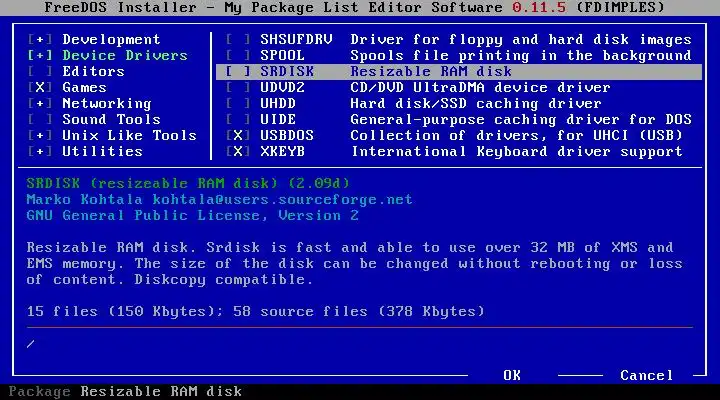Screen dimensions: 720x400
Task: Click 'Driver for floppy and hard disk images' description
Action: tap(521, 40)
